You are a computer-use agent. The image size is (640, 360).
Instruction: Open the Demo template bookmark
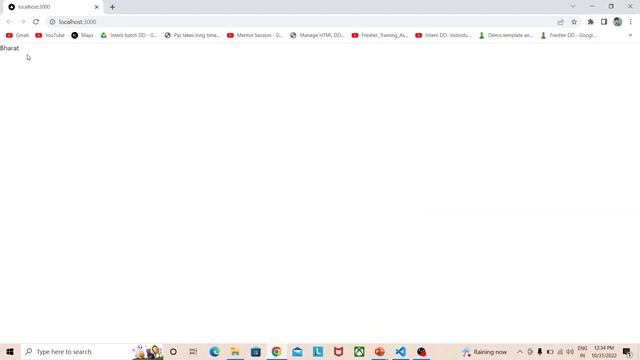[506, 36]
